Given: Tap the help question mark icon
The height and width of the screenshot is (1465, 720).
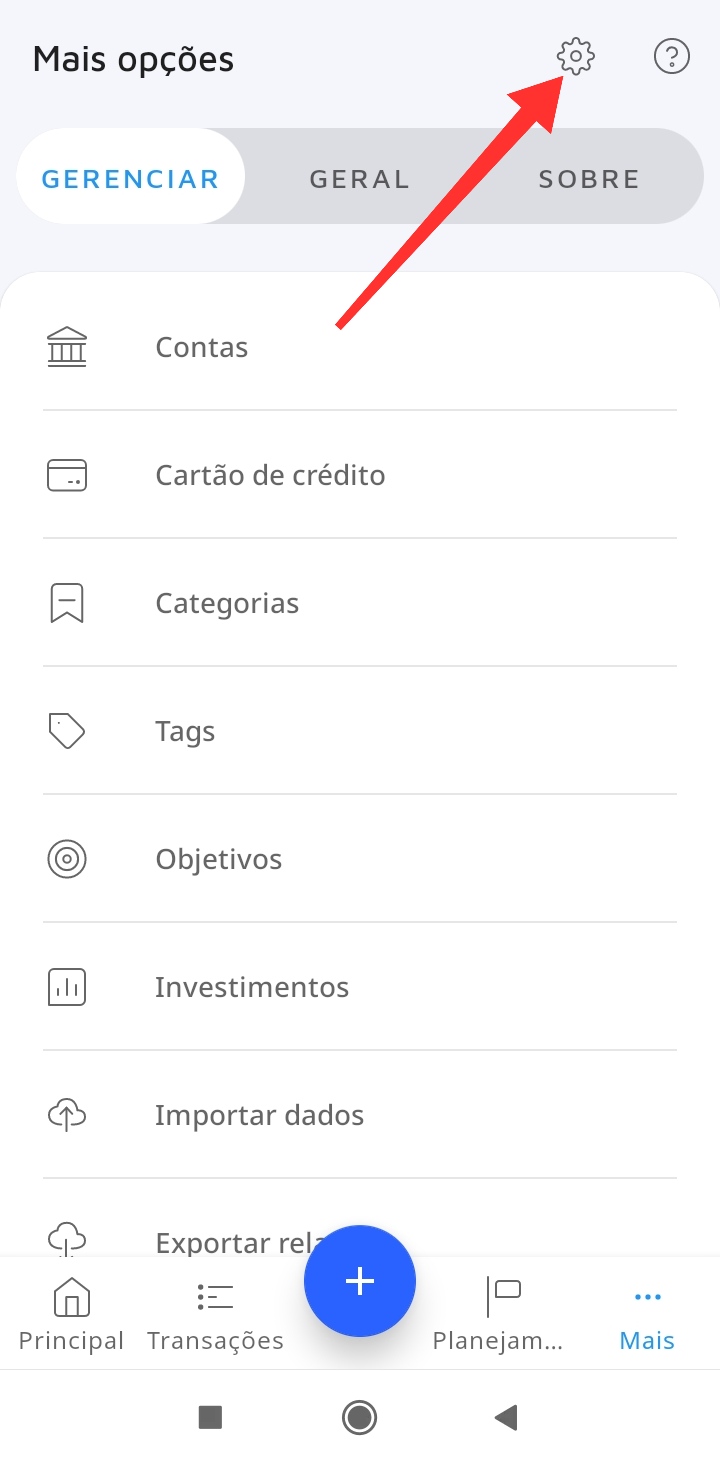Looking at the screenshot, I should pyautogui.click(x=671, y=57).
